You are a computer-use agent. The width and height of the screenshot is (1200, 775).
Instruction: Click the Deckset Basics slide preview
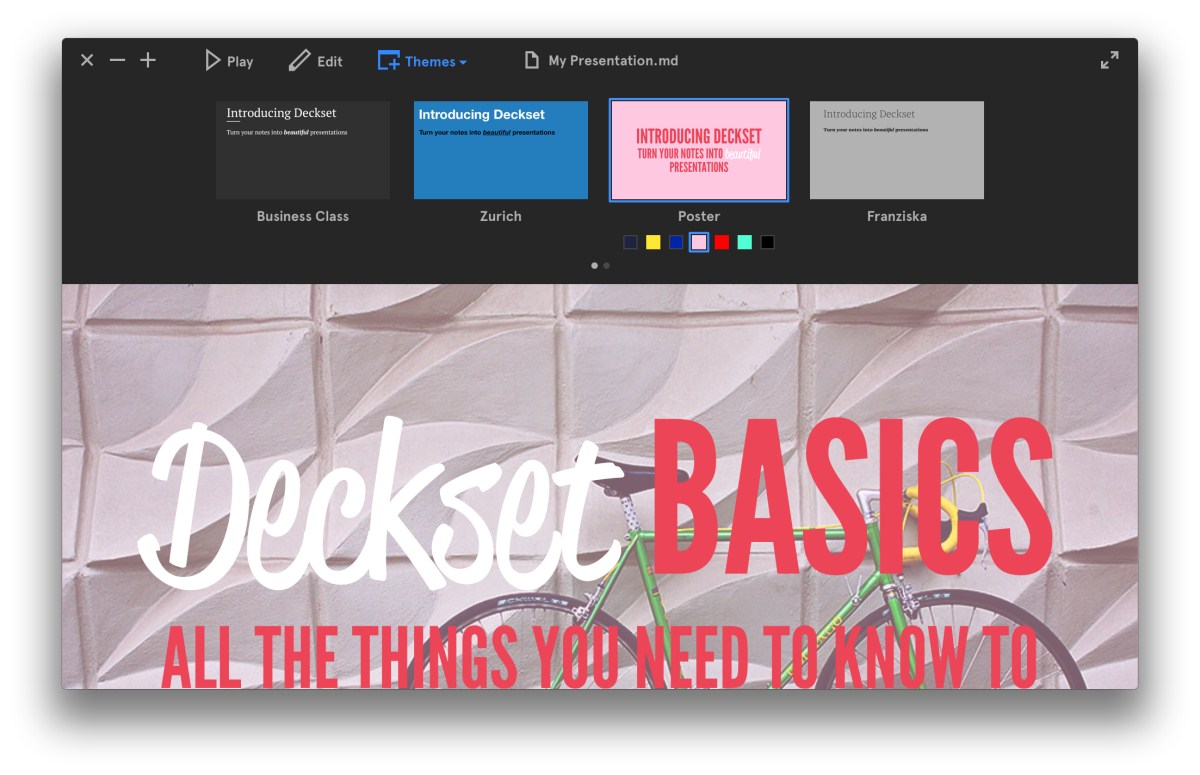point(600,486)
